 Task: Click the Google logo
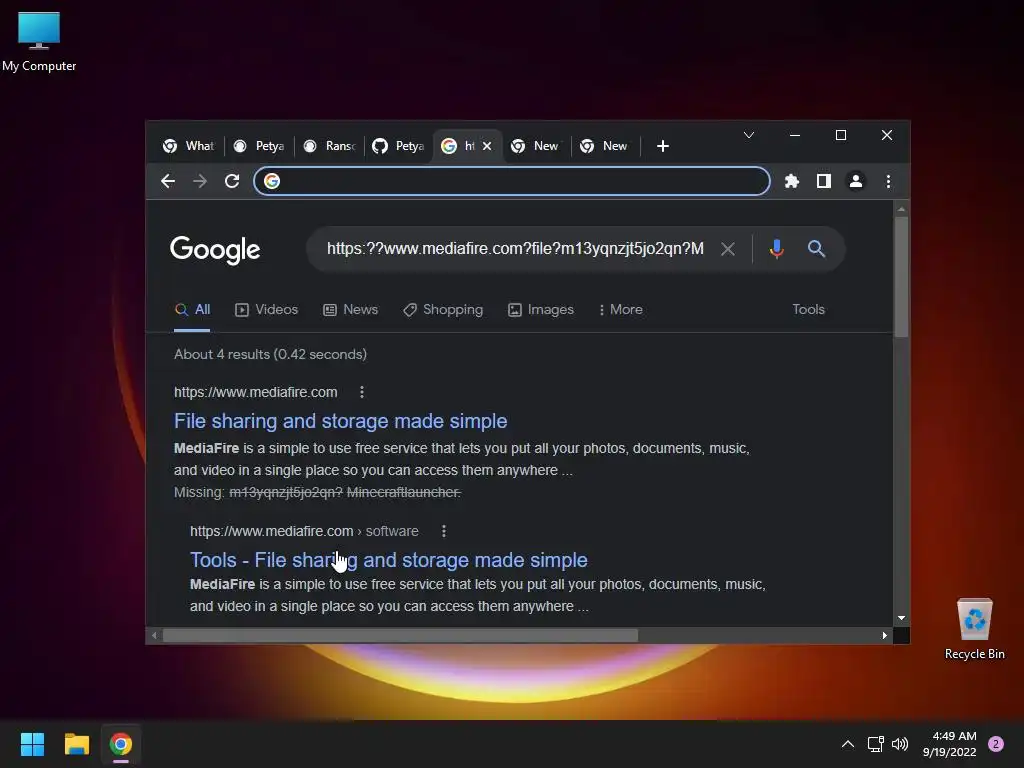(215, 249)
